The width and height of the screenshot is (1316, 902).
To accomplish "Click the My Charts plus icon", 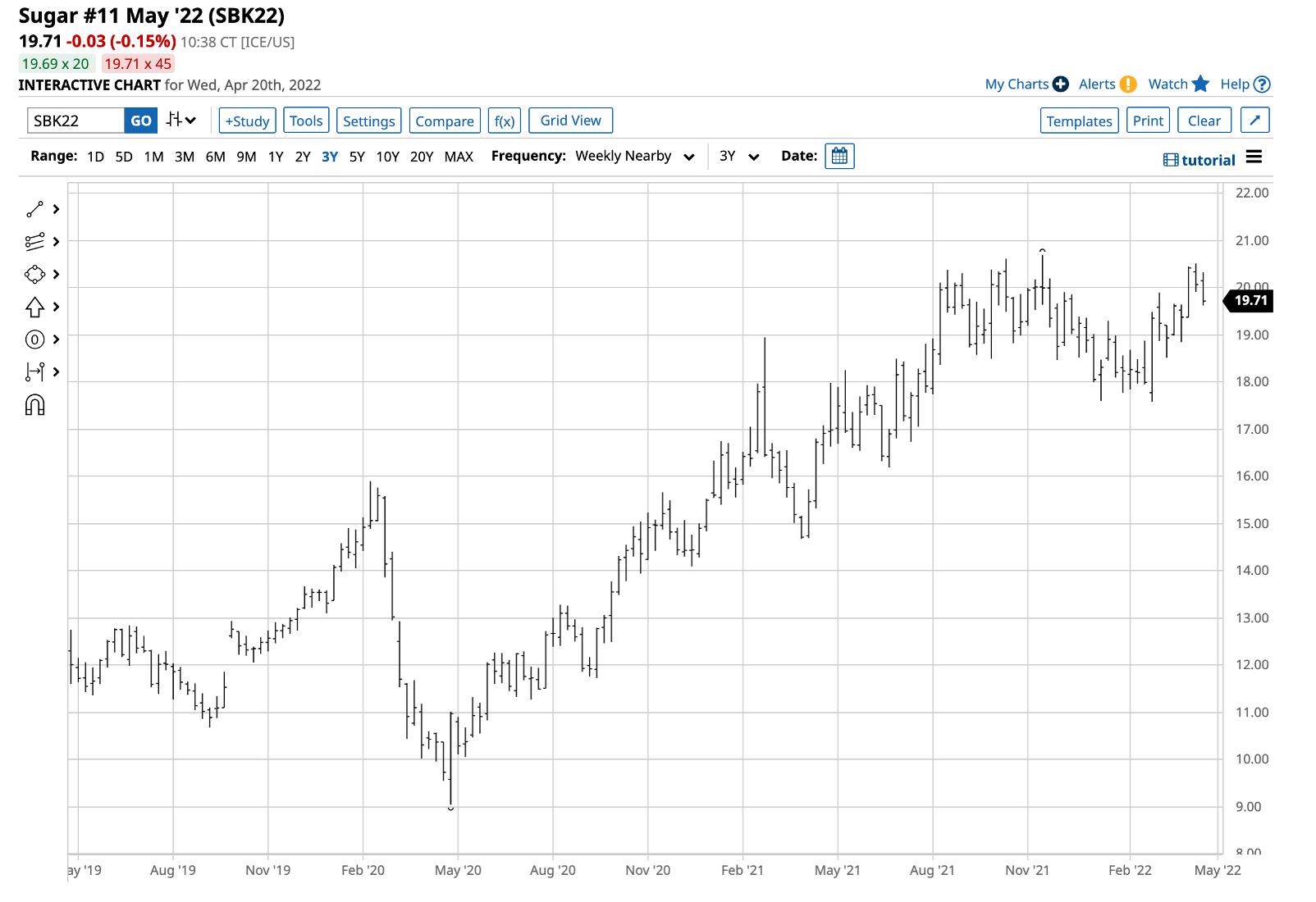I will 1061,84.
